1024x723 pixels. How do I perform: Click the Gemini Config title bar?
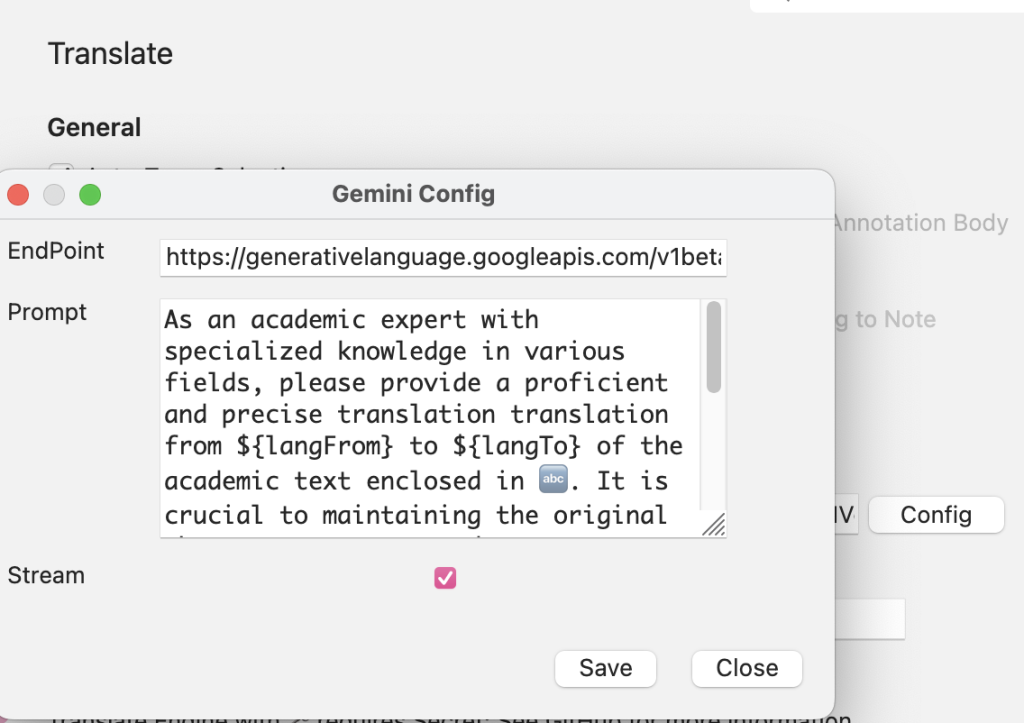pos(413,194)
